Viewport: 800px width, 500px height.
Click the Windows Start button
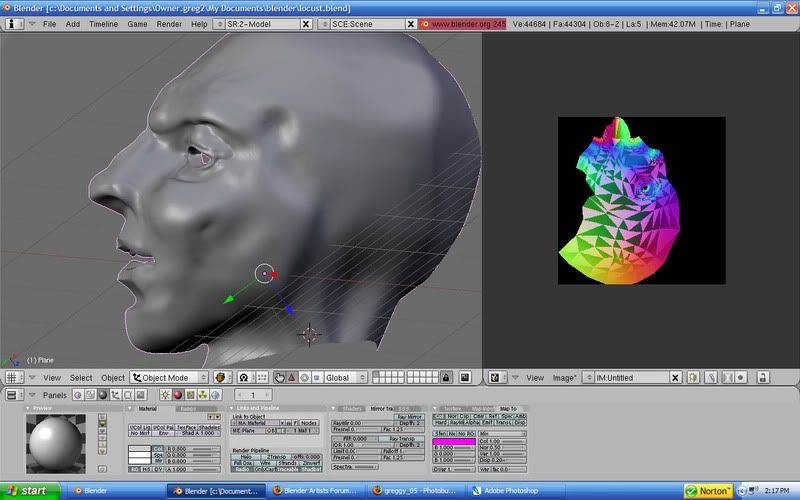click(27, 491)
